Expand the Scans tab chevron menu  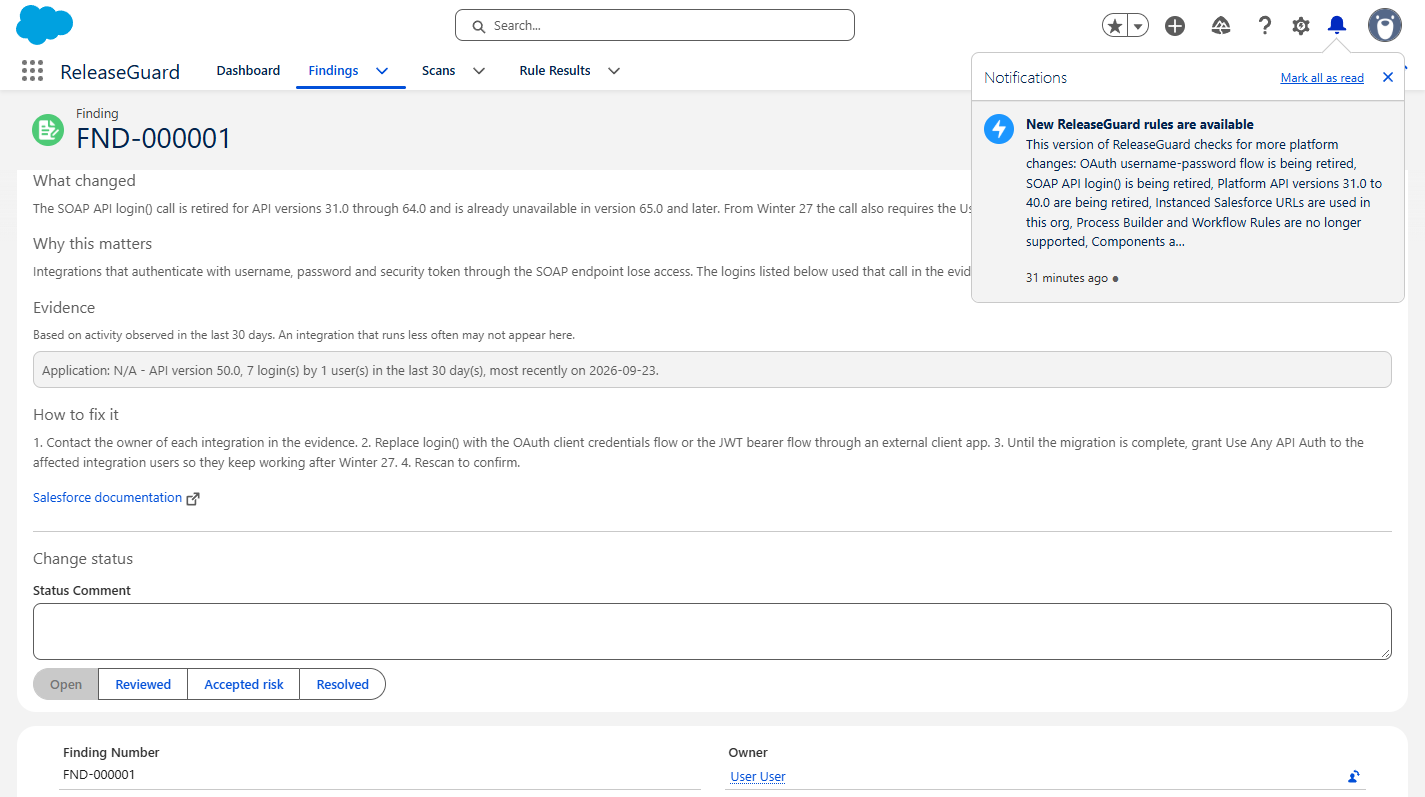click(x=479, y=71)
